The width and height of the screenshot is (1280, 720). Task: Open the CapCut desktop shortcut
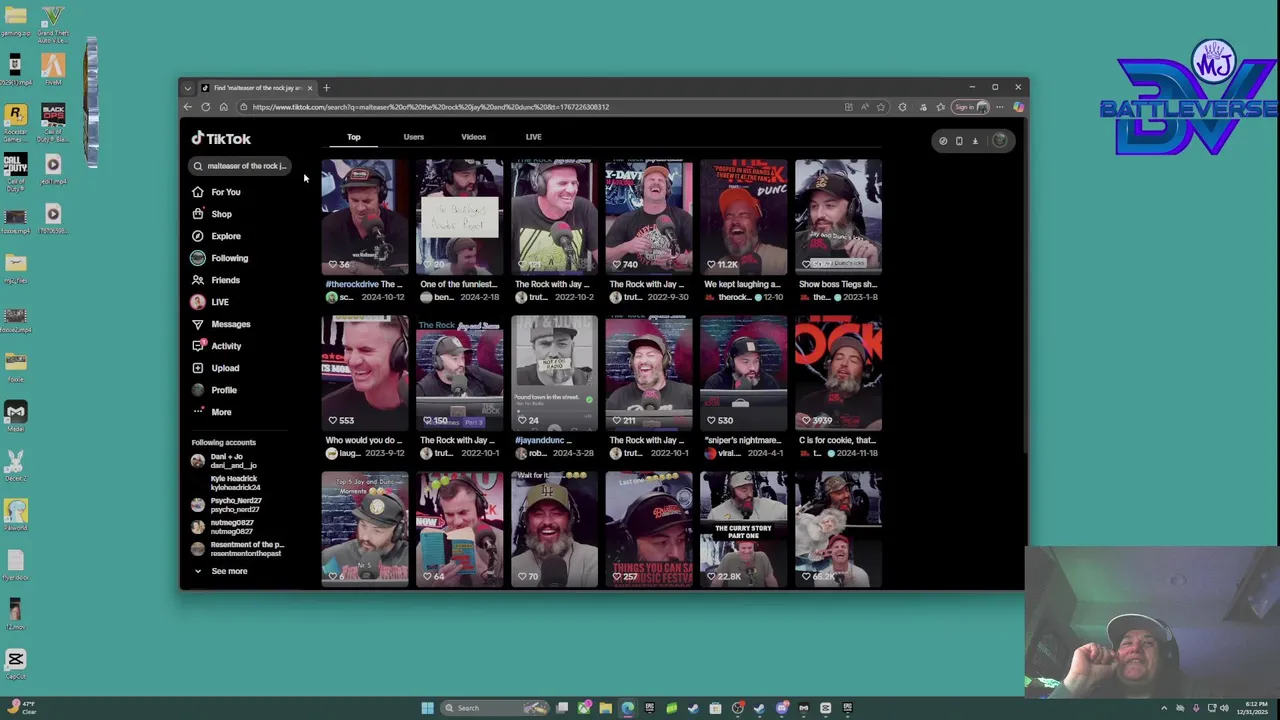point(15,664)
